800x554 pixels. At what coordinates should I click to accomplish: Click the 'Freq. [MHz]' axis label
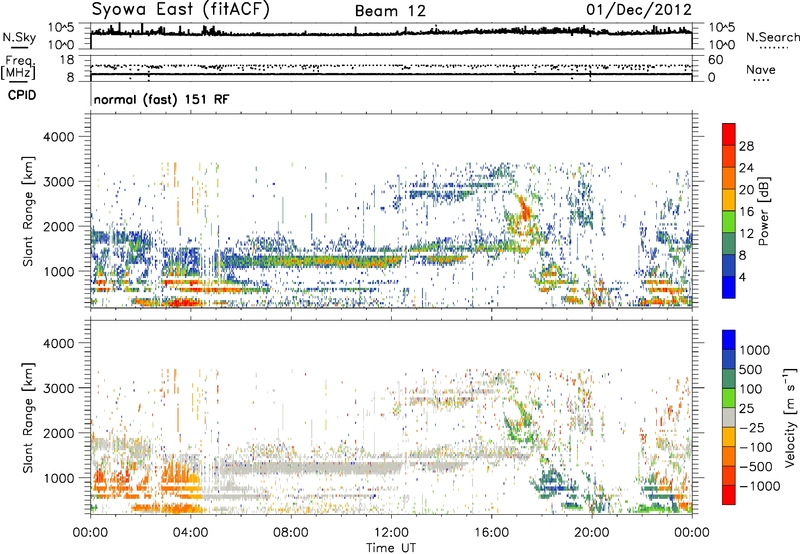(x=18, y=68)
